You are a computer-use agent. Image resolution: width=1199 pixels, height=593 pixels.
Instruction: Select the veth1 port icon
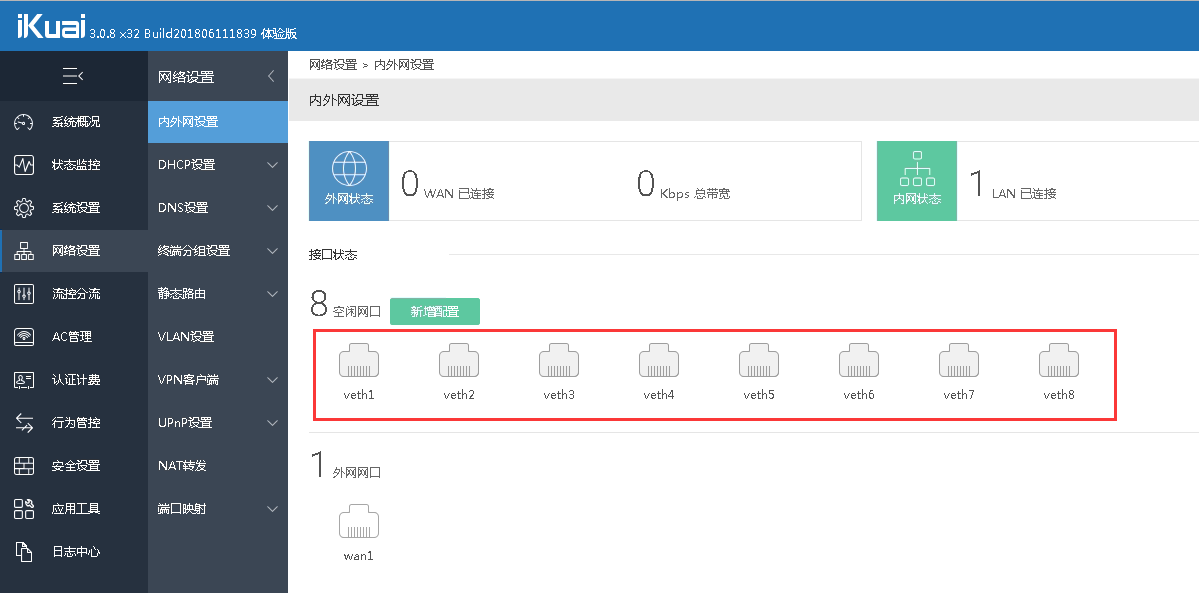pos(359,361)
